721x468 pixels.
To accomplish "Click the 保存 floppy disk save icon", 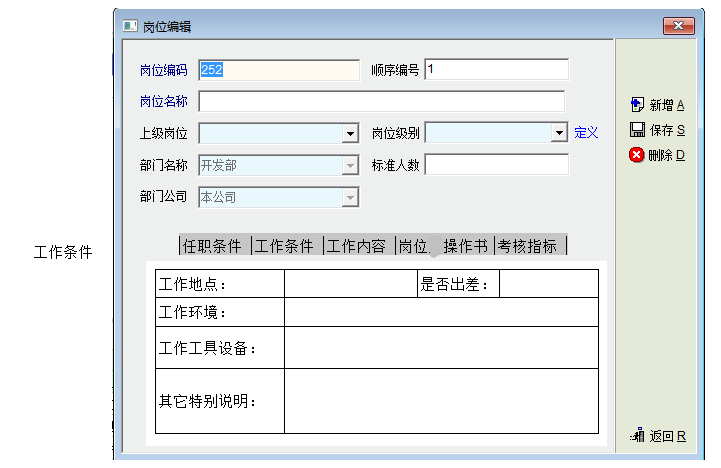I will pyautogui.click(x=636, y=130).
